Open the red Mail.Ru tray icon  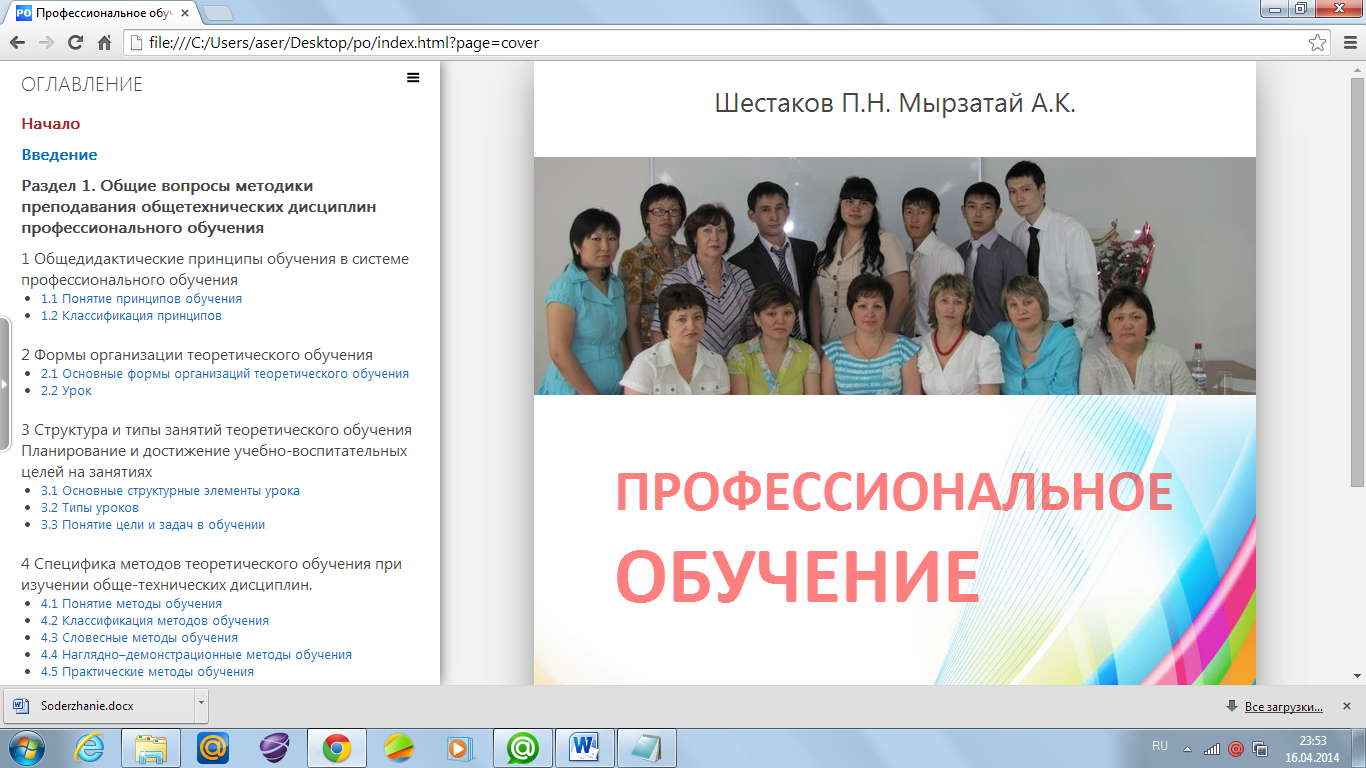coord(1236,748)
